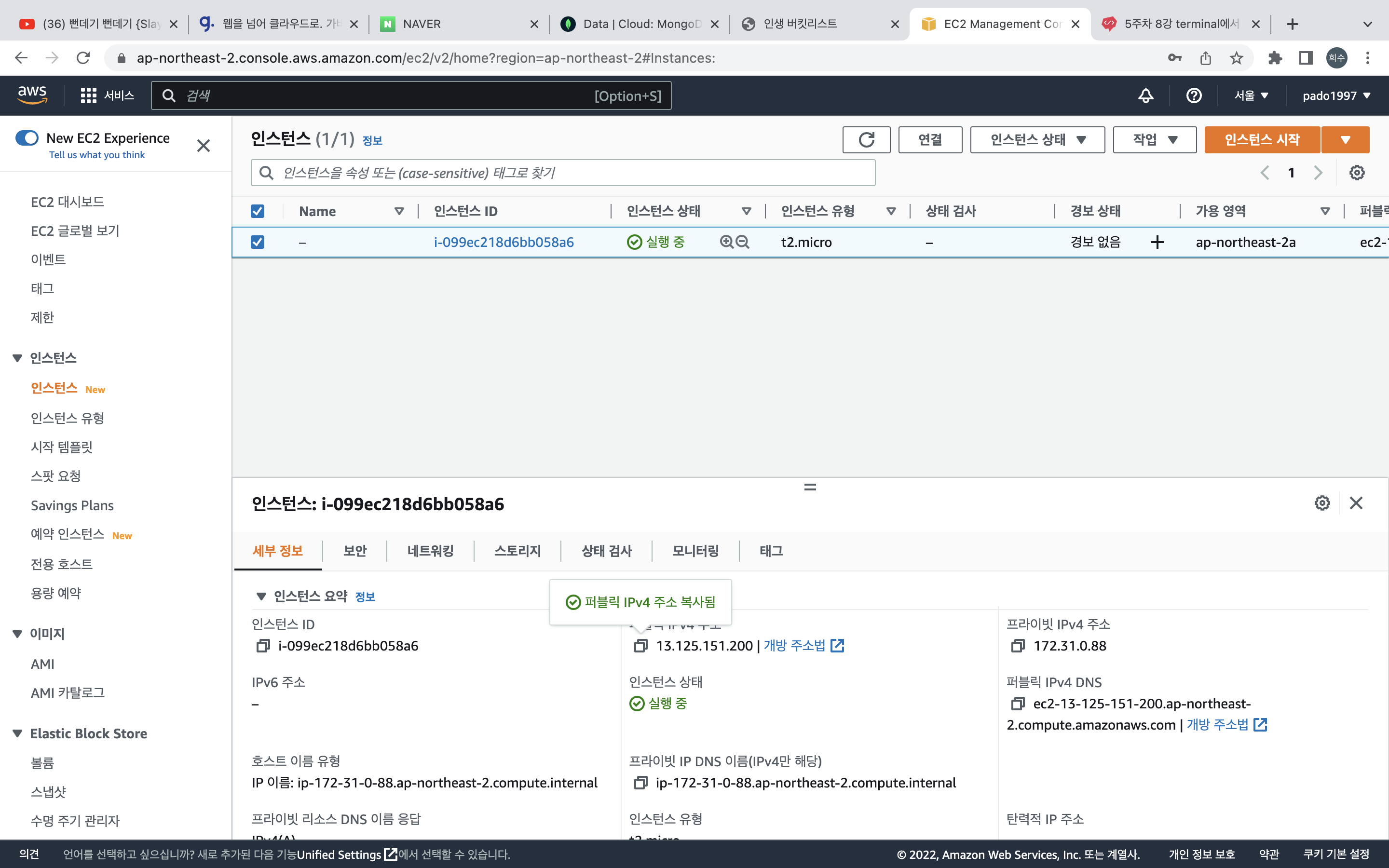Click the refresh instances button
Image resolution: width=1389 pixels, height=868 pixels.
point(866,139)
